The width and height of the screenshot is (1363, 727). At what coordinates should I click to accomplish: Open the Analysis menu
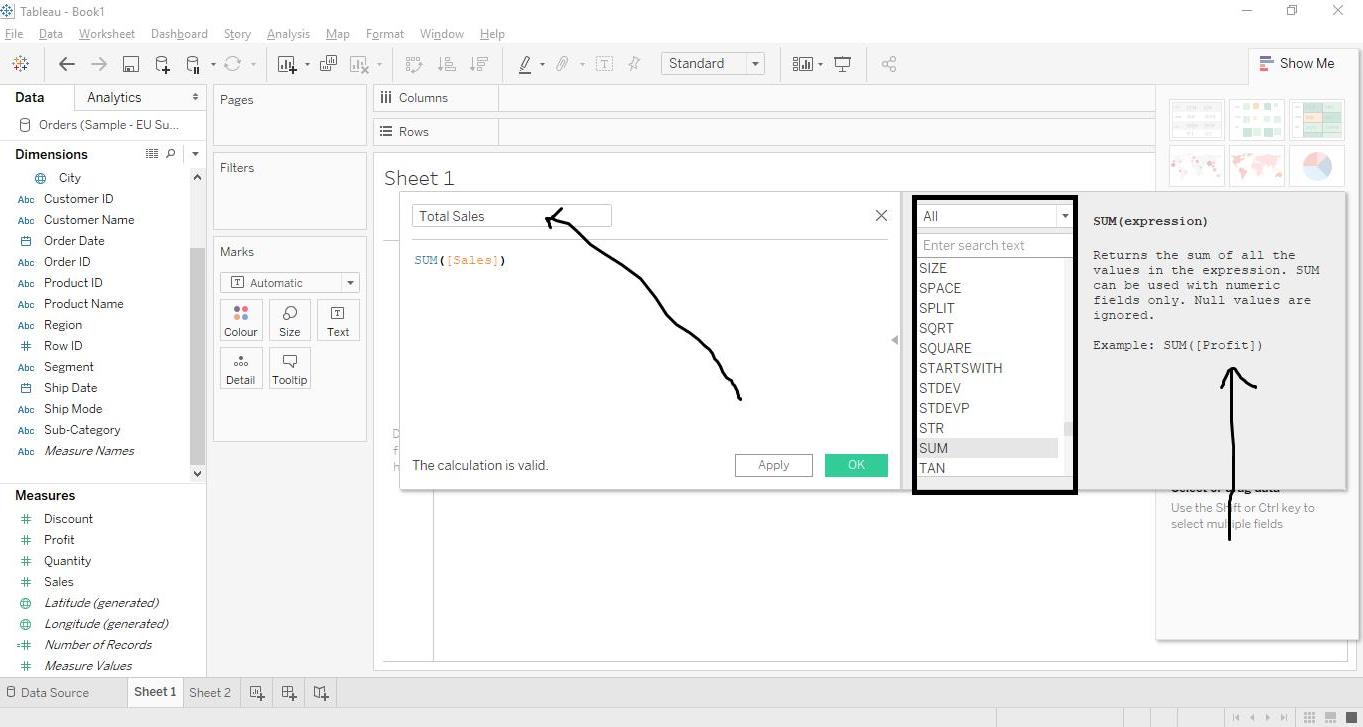(288, 34)
